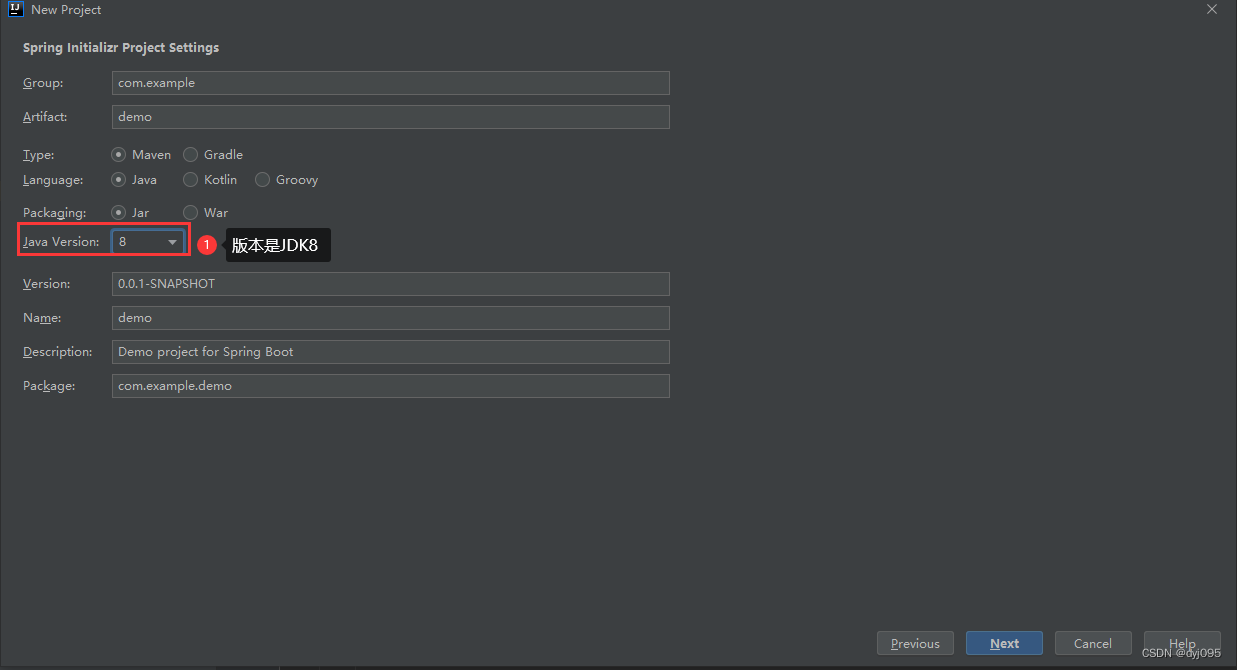Focus the Artifact input field
This screenshot has height=670, width=1237.
click(x=390, y=117)
